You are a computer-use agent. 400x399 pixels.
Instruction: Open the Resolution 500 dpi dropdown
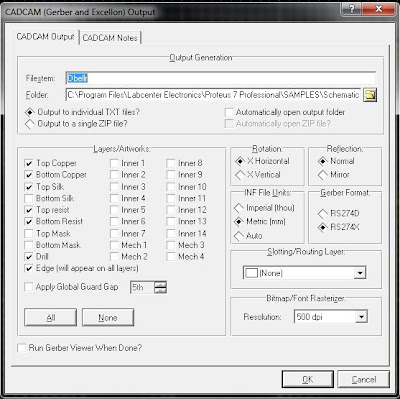point(361,317)
